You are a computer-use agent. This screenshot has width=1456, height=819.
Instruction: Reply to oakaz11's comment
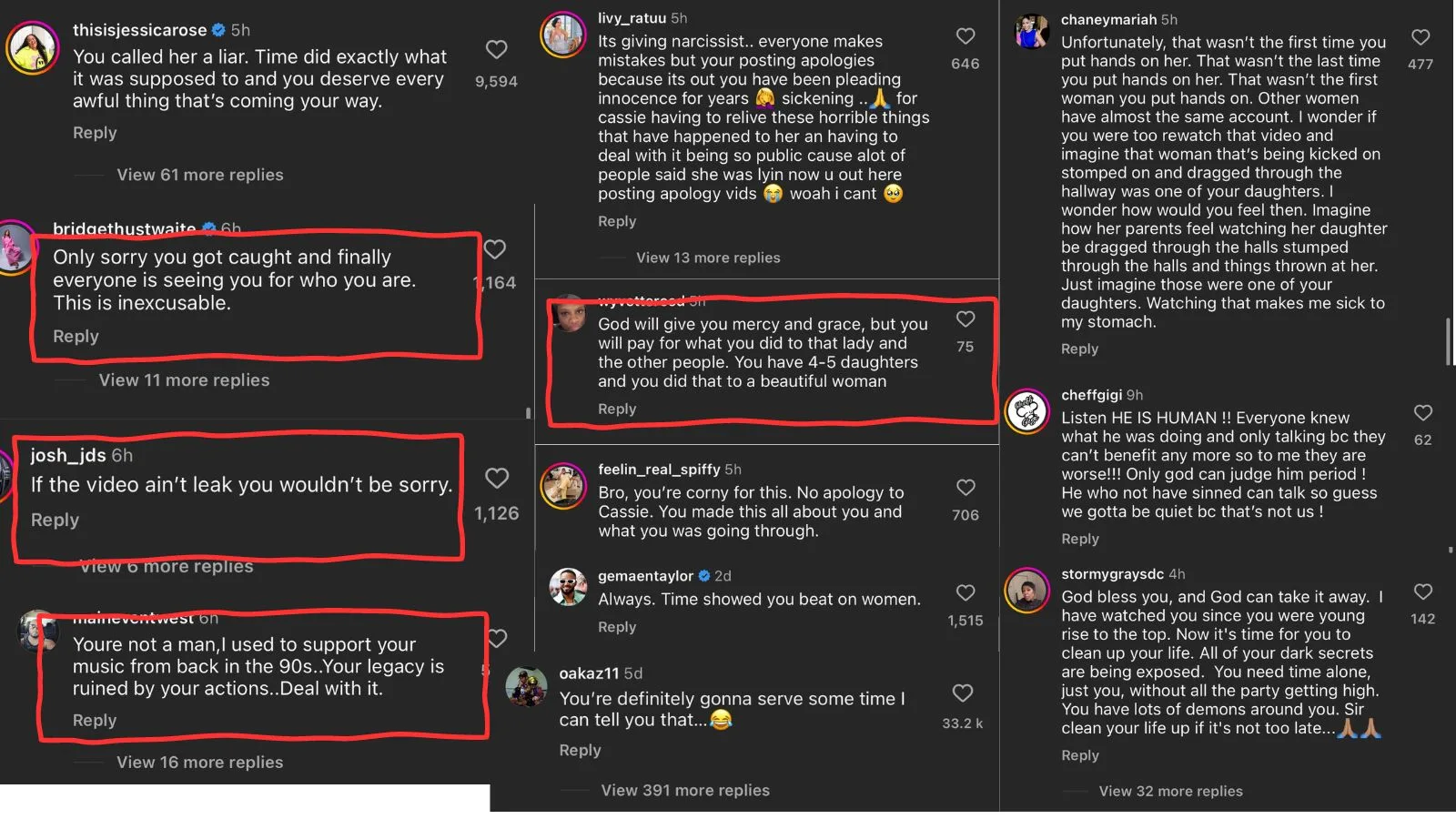click(x=580, y=750)
